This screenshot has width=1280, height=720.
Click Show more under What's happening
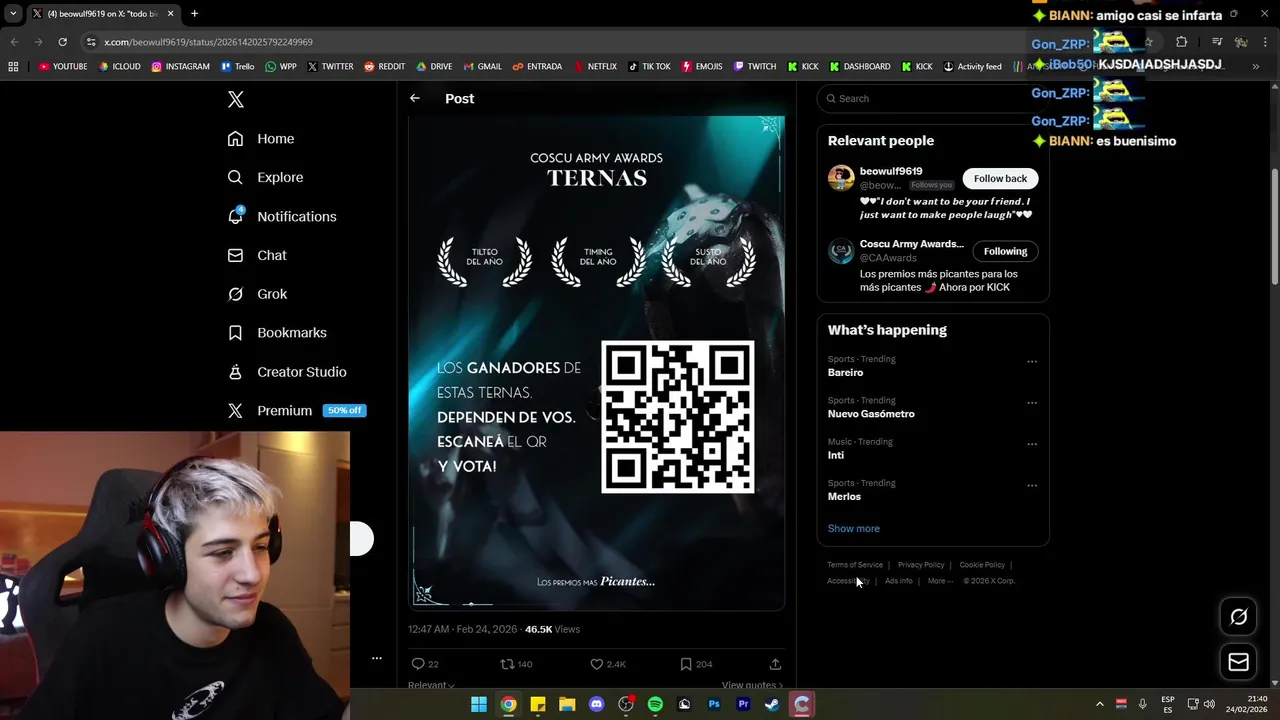(853, 528)
